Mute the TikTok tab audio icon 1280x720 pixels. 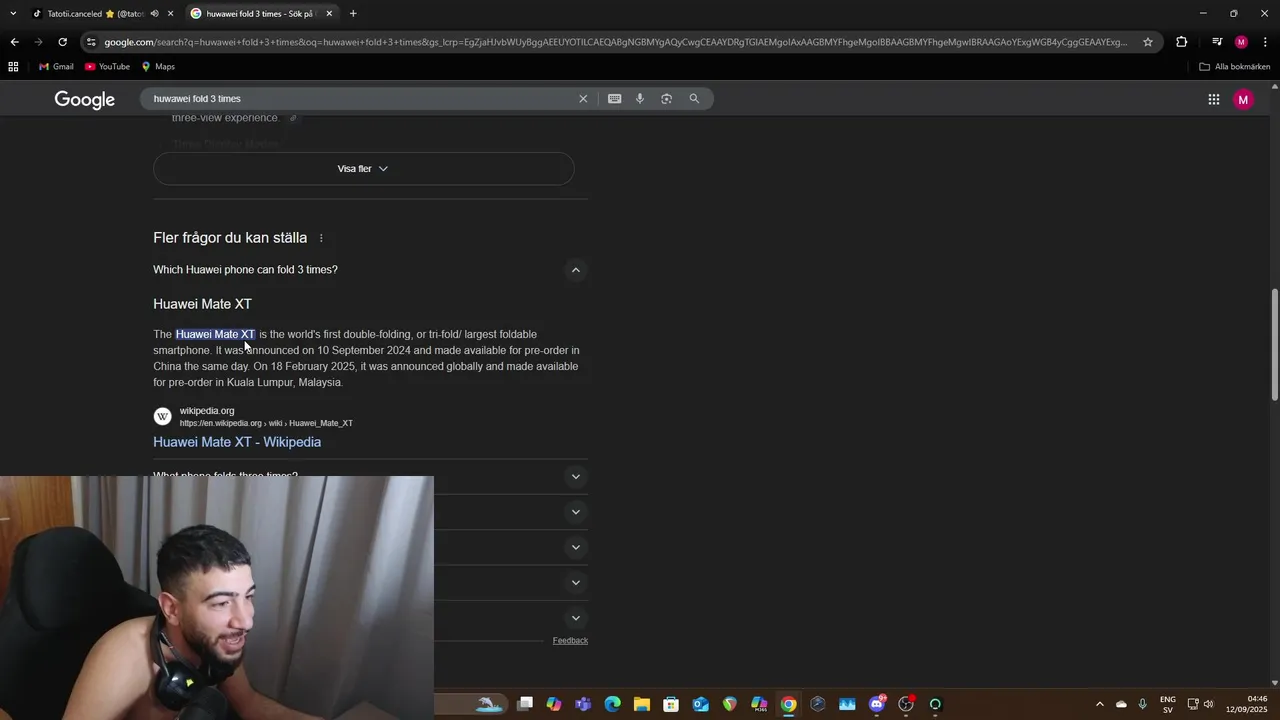154,14
